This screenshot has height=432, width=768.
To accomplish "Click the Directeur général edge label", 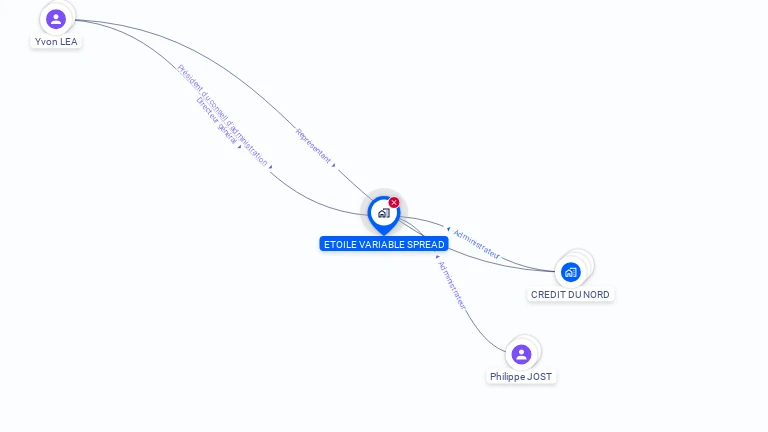I will coord(217,120).
